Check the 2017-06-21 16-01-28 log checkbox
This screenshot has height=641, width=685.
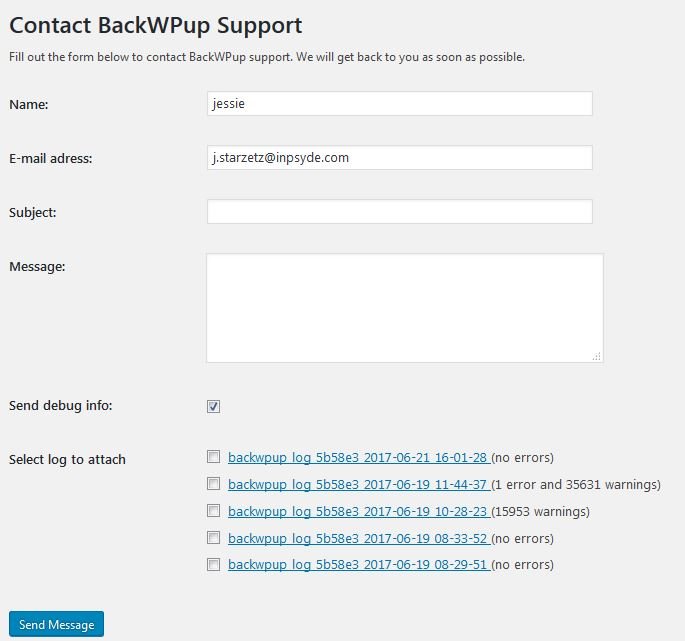[x=213, y=457]
